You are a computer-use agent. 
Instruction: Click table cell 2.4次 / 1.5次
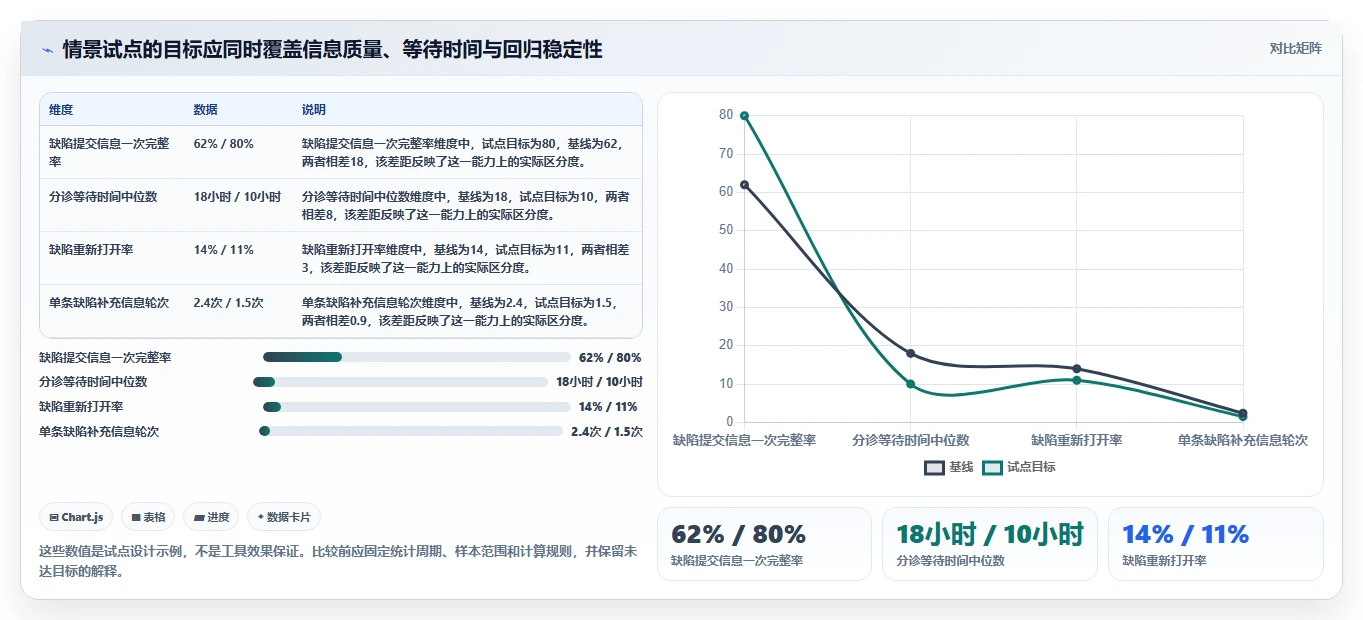[229, 303]
